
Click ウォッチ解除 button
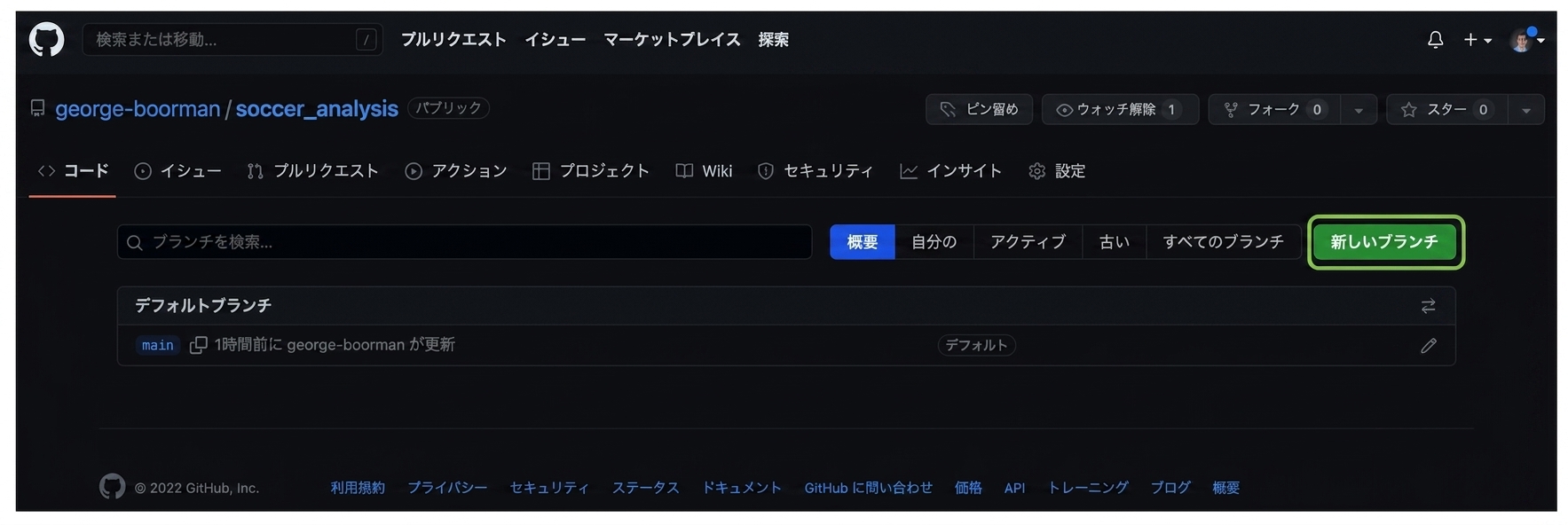(x=1120, y=109)
